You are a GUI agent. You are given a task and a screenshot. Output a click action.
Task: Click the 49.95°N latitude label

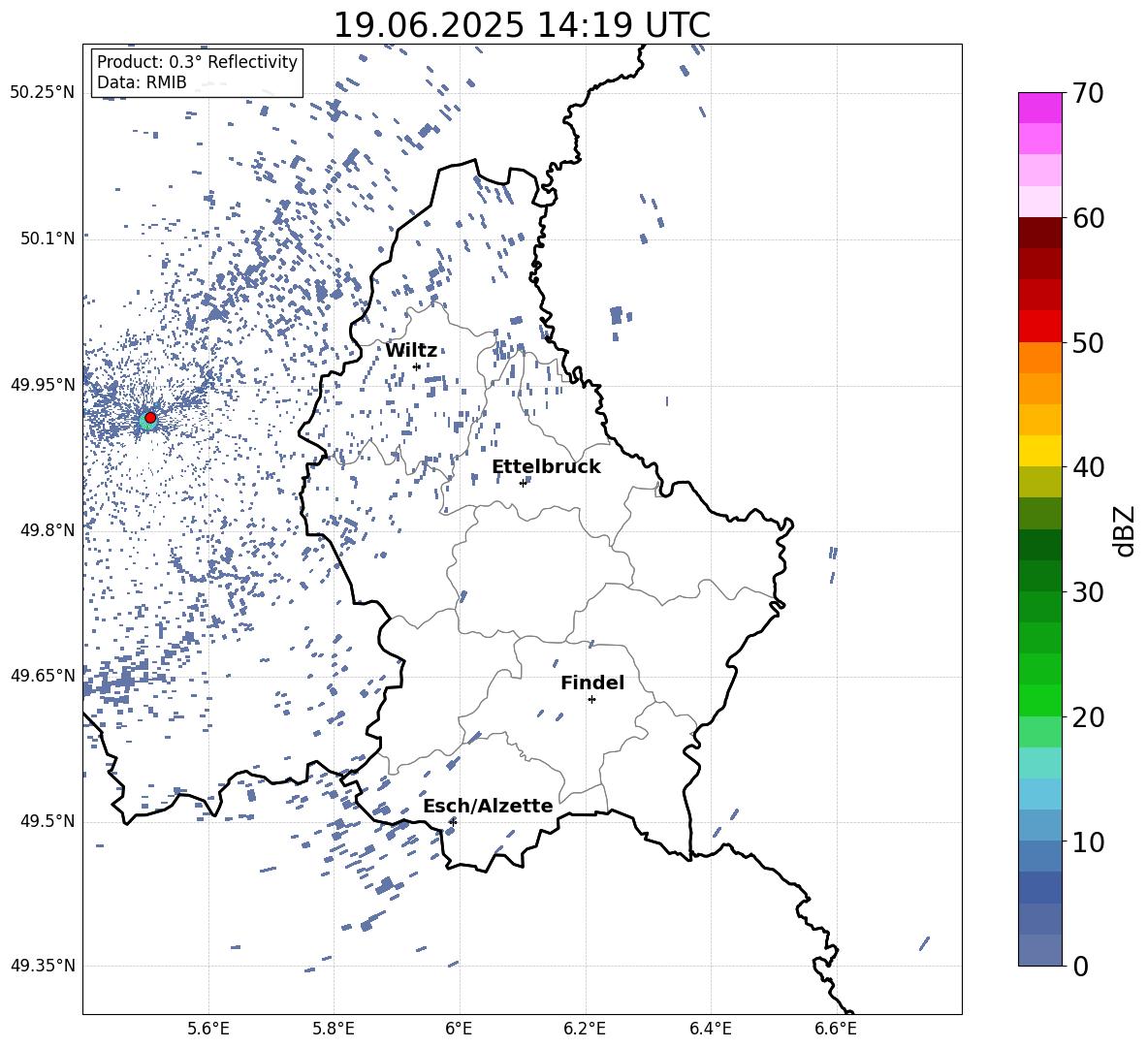43,385
